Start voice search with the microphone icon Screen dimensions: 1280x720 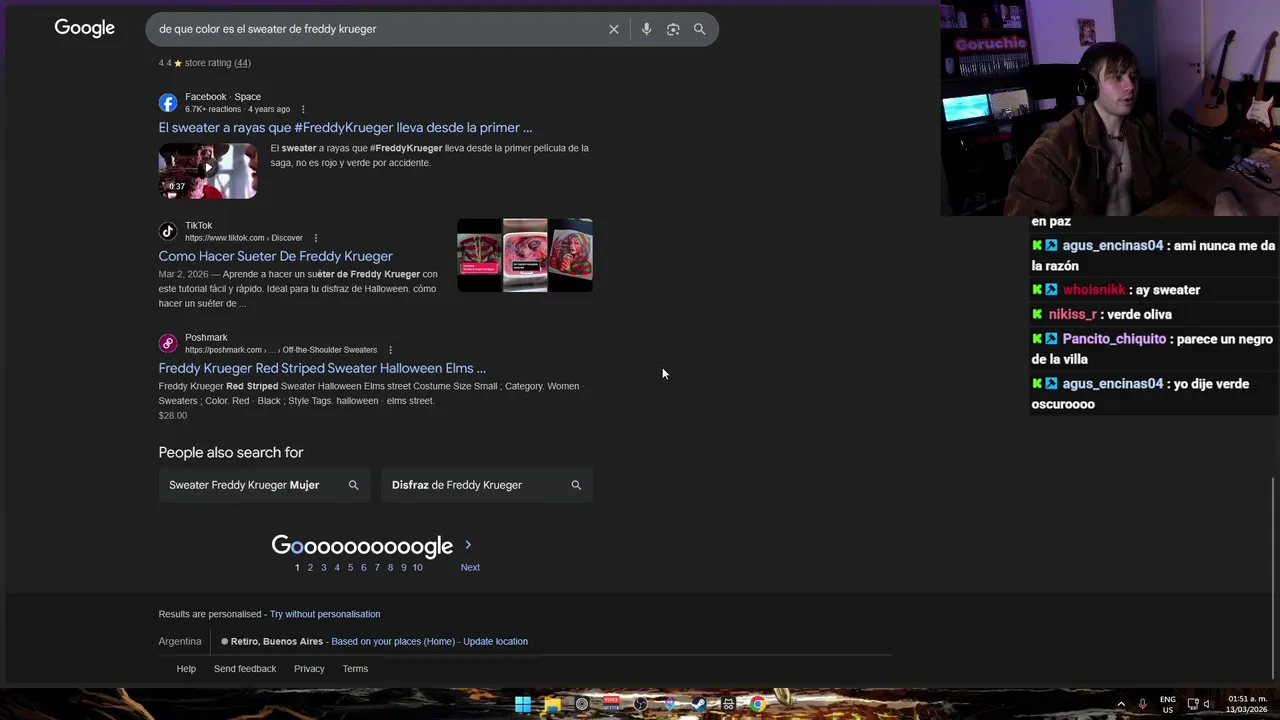(x=646, y=29)
